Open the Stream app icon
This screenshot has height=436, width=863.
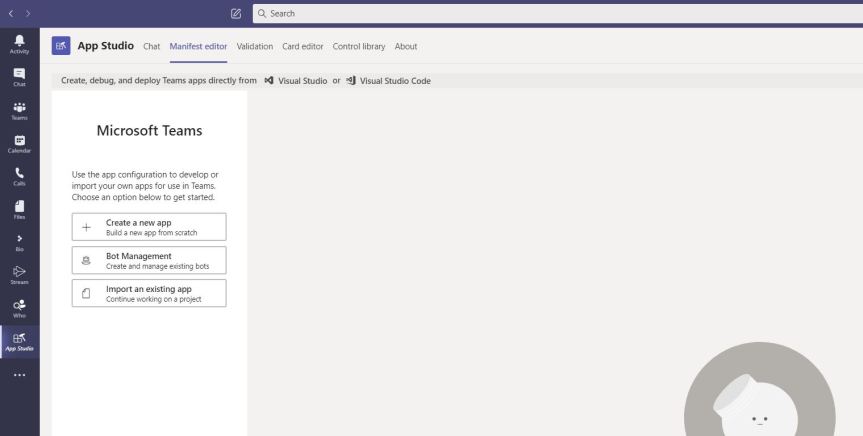(x=19, y=274)
